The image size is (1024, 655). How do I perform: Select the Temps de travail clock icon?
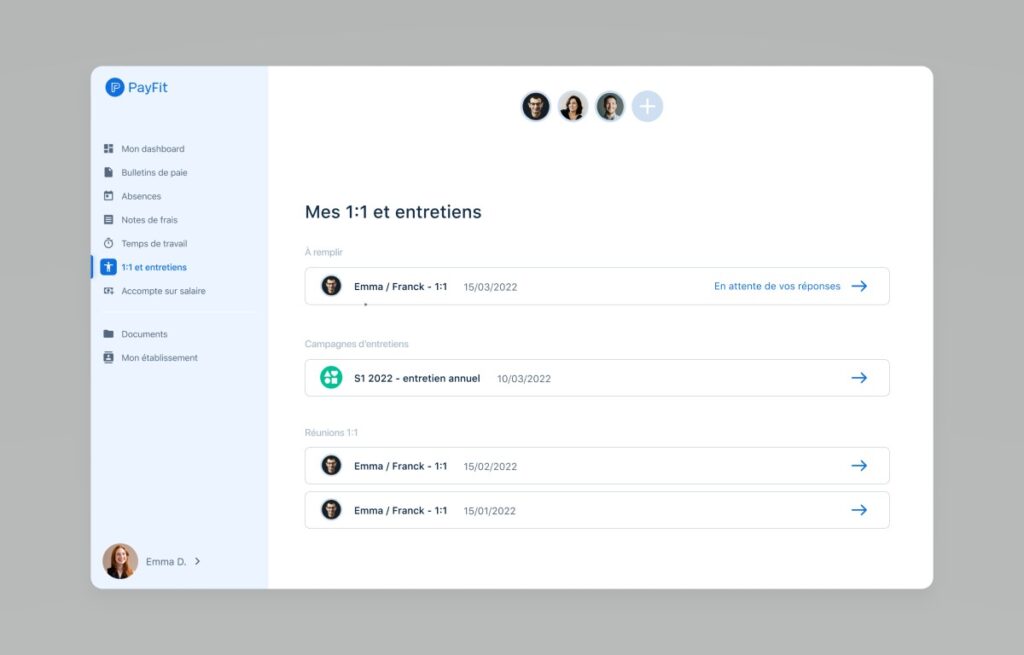(x=108, y=243)
